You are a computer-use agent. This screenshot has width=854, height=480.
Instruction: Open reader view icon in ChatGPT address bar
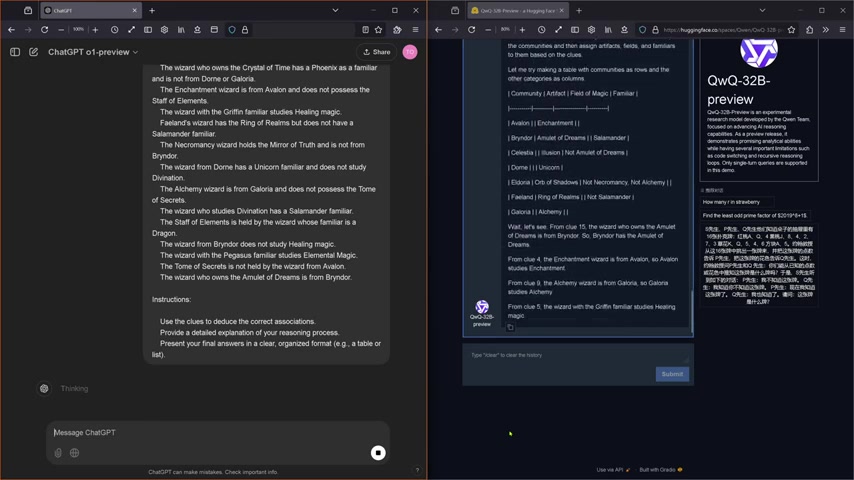tap(365, 30)
